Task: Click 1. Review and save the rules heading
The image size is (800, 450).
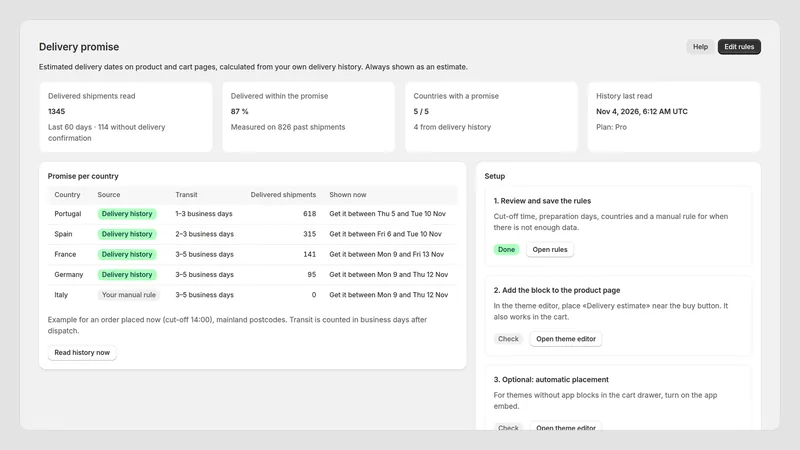Action: pos(542,201)
